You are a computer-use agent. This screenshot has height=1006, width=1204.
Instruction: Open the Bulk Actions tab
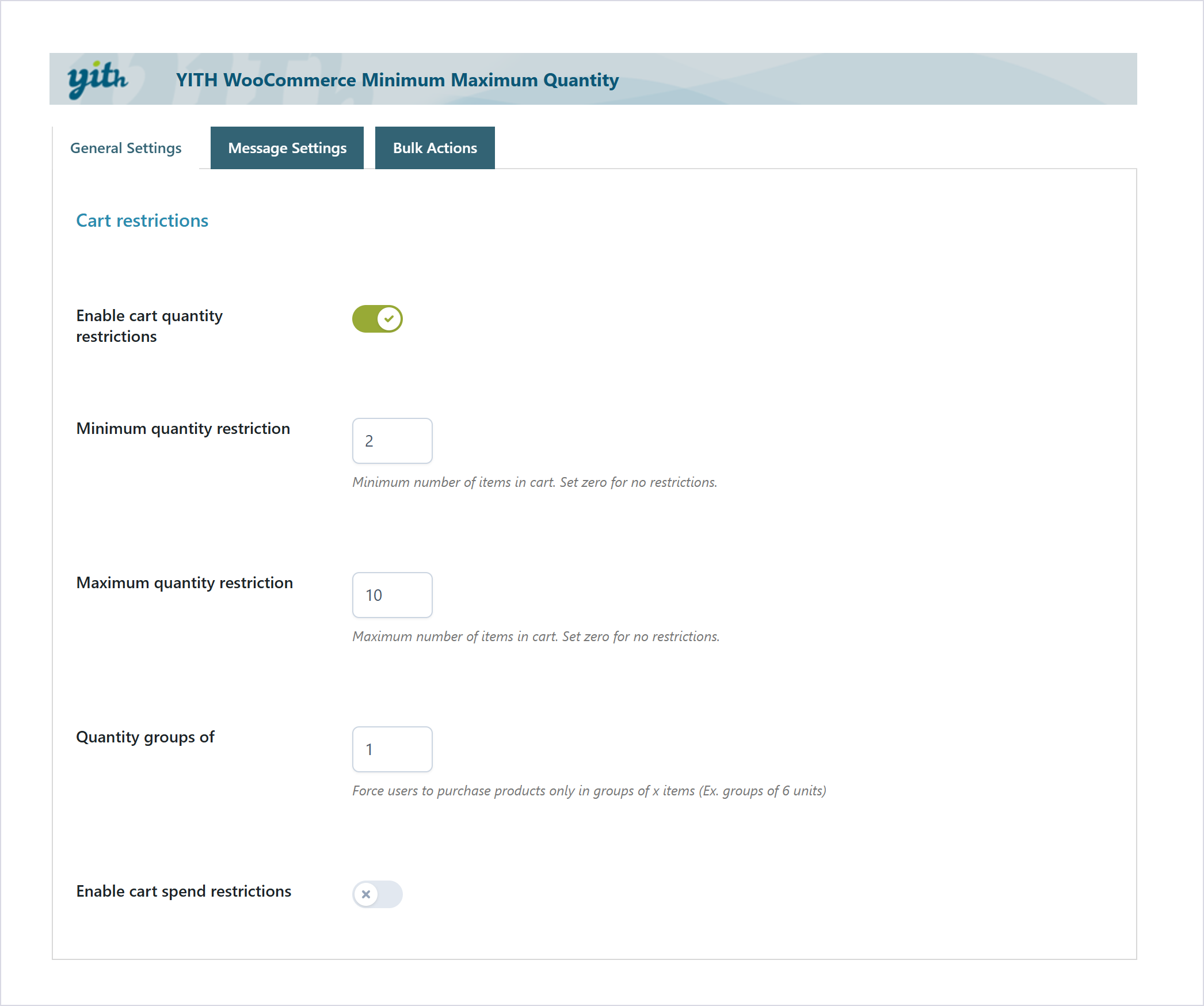[x=435, y=148]
